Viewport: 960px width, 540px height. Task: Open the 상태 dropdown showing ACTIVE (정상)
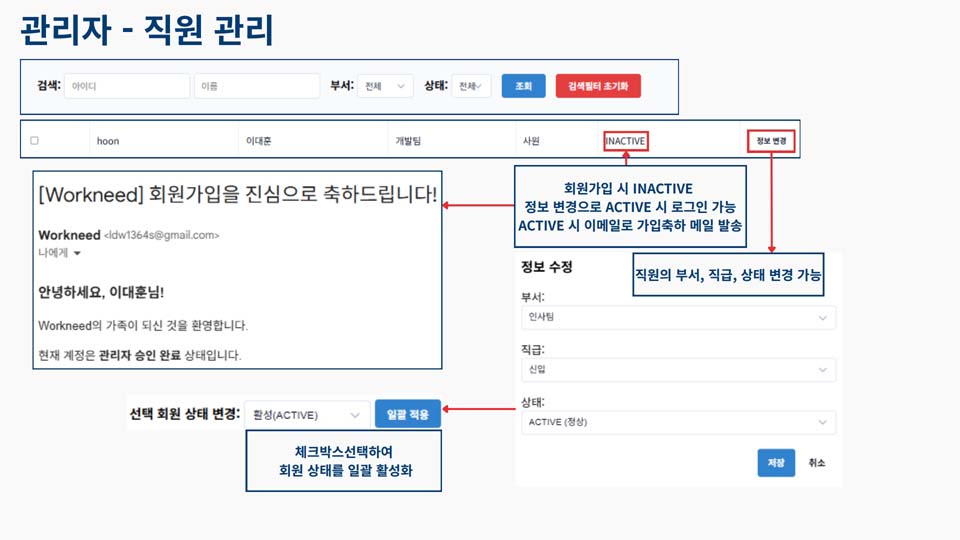(678, 422)
